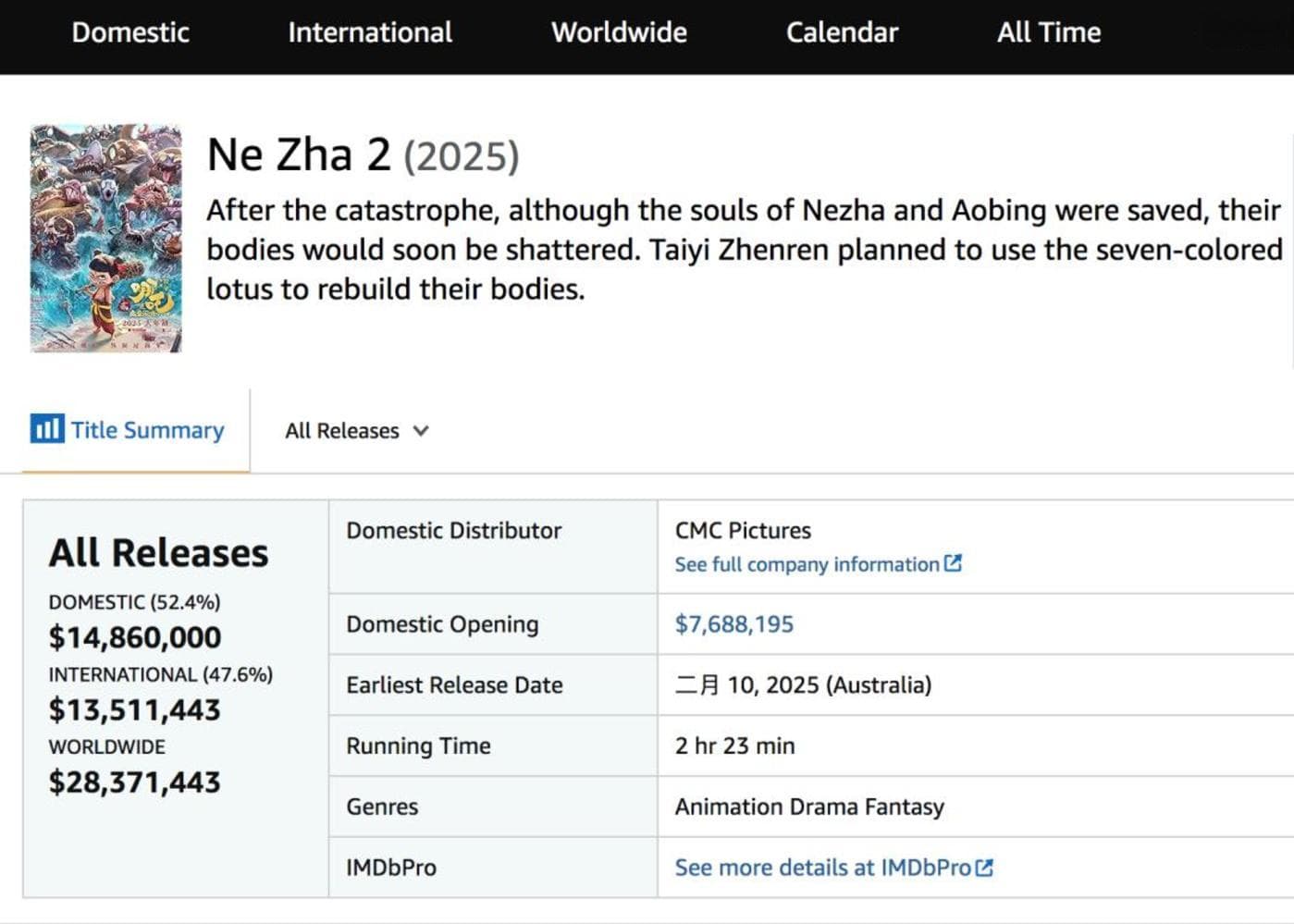Image resolution: width=1294 pixels, height=924 pixels.
Task: Open See more details at IMDbPro link
Action: pos(822,868)
